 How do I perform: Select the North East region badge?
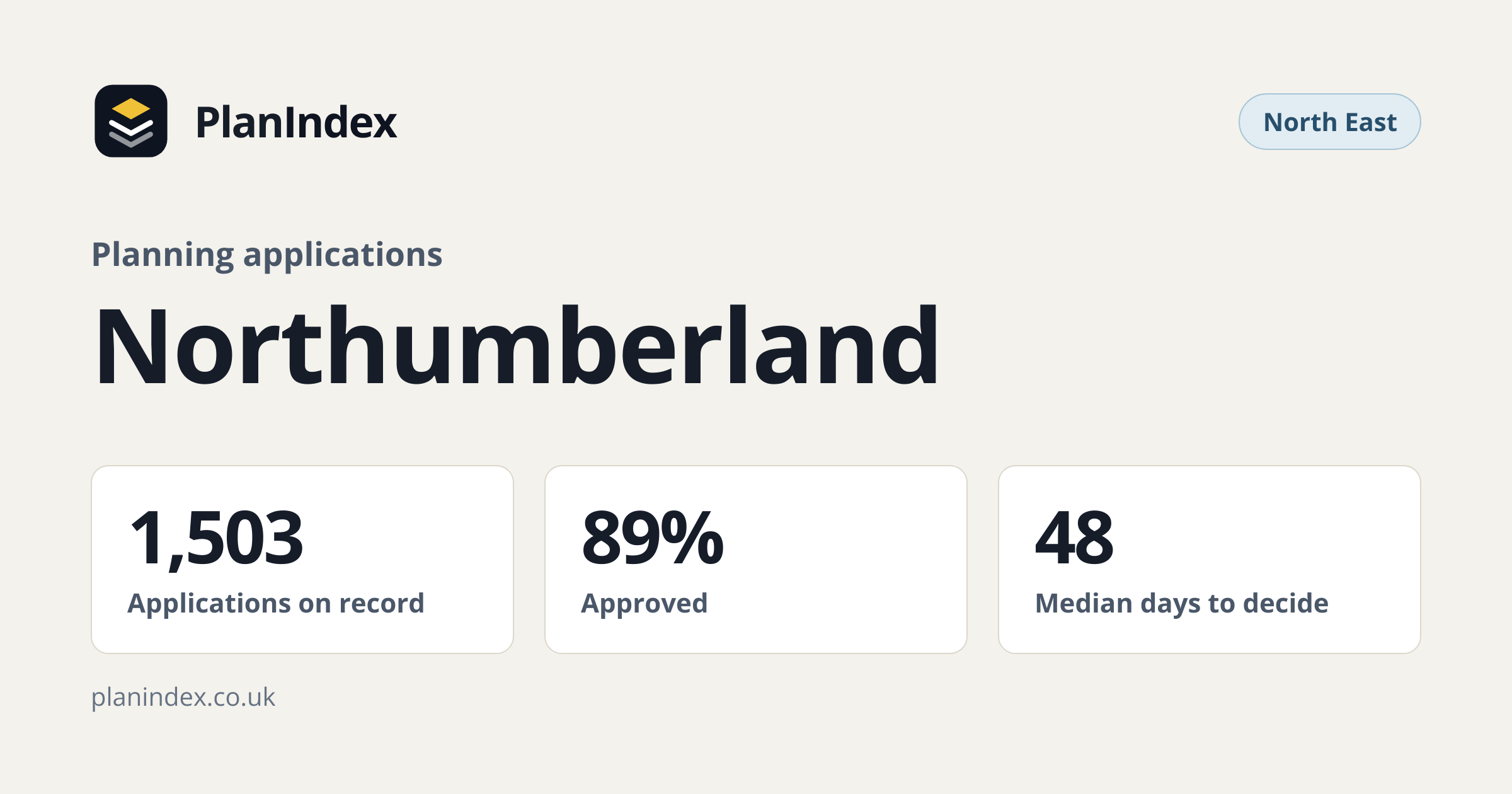coord(1329,122)
